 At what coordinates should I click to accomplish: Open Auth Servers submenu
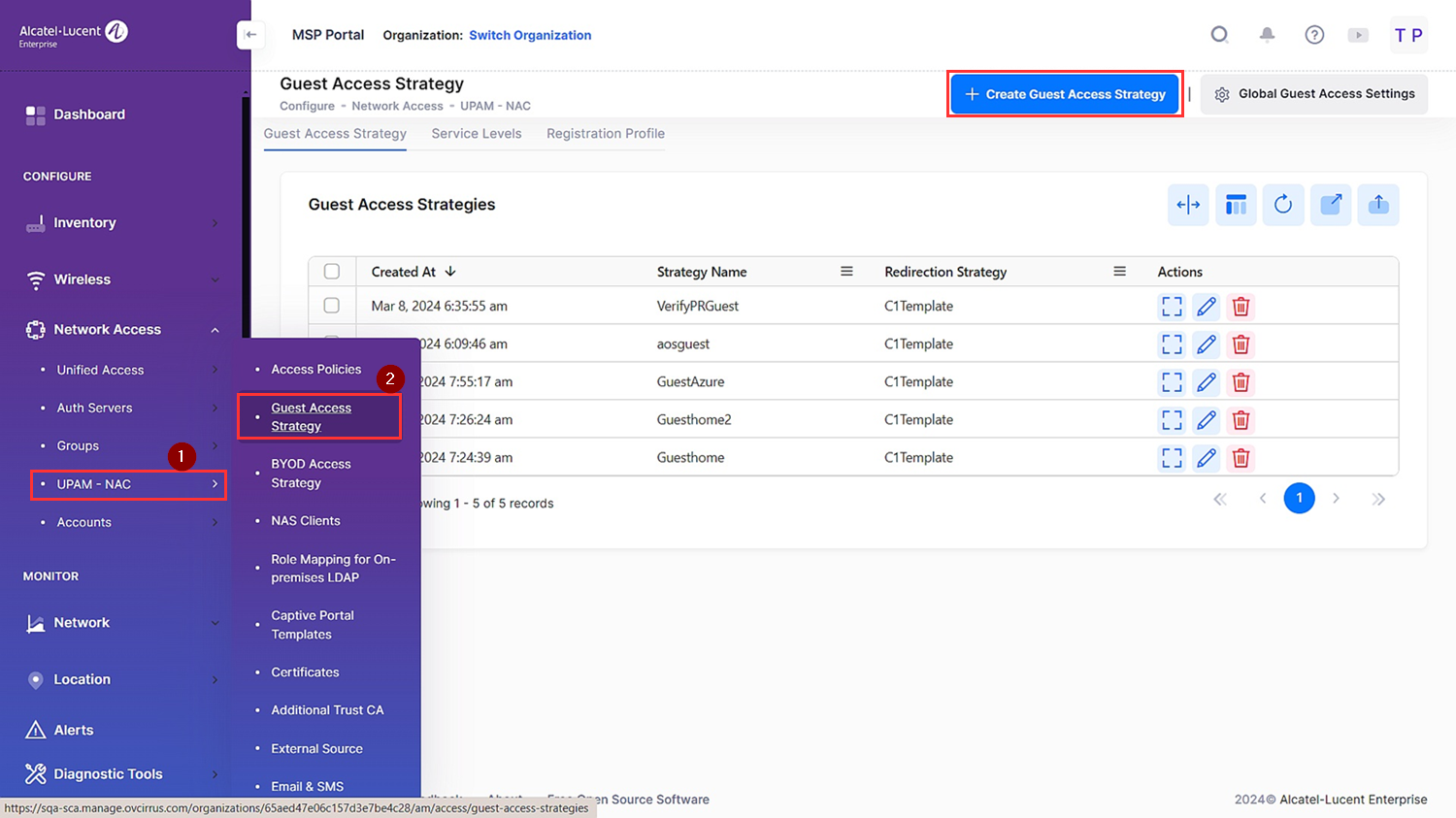click(x=128, y=408)
